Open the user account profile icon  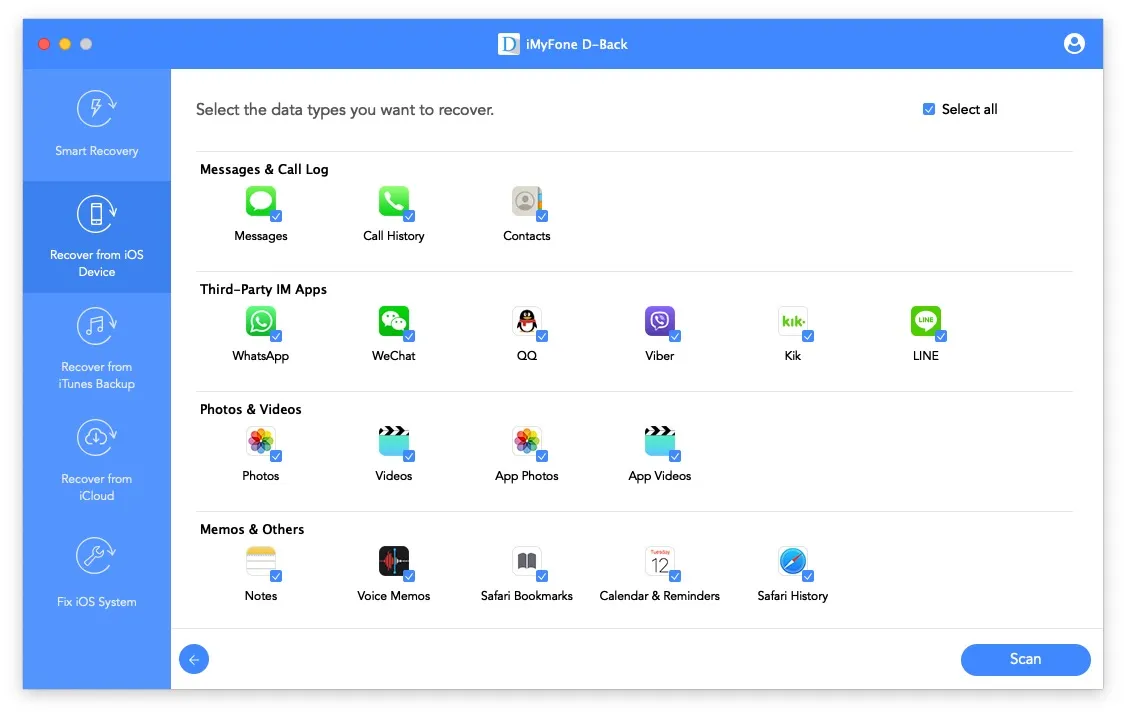1074,43
